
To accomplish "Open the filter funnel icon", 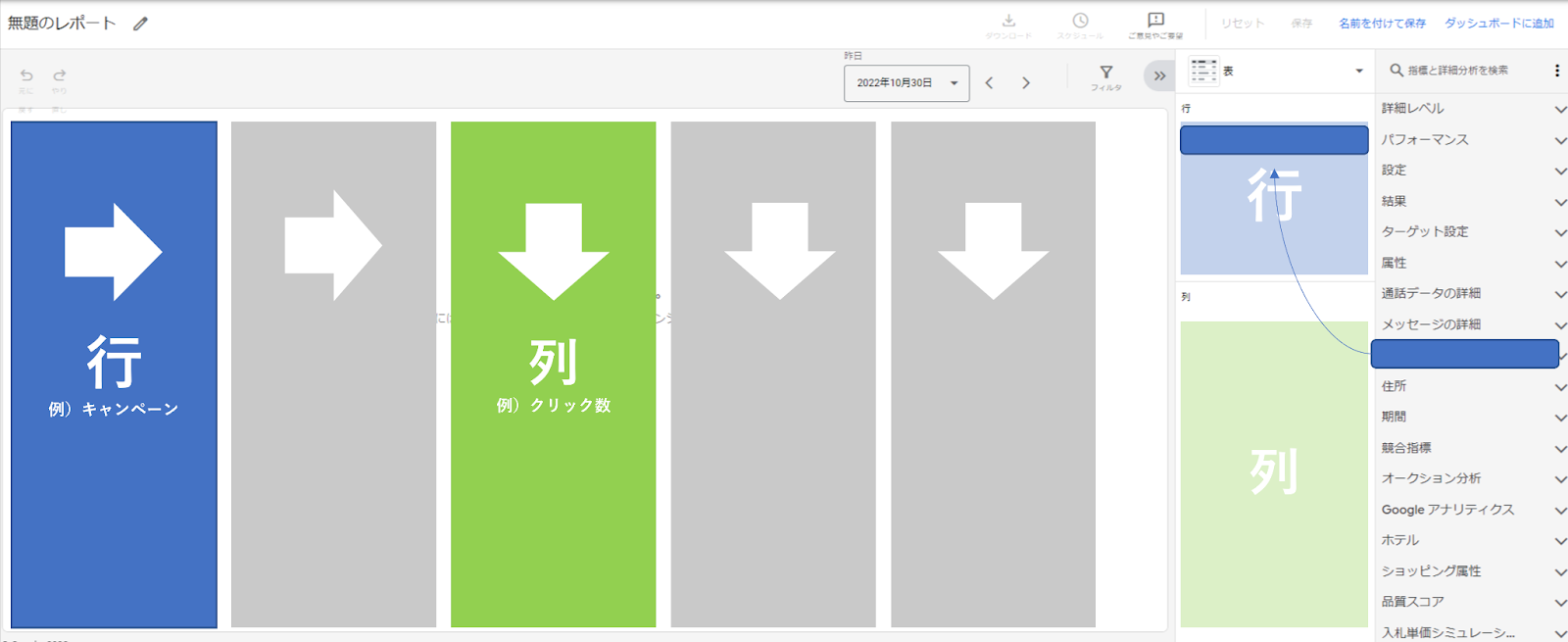I will tap(1105, 73).
